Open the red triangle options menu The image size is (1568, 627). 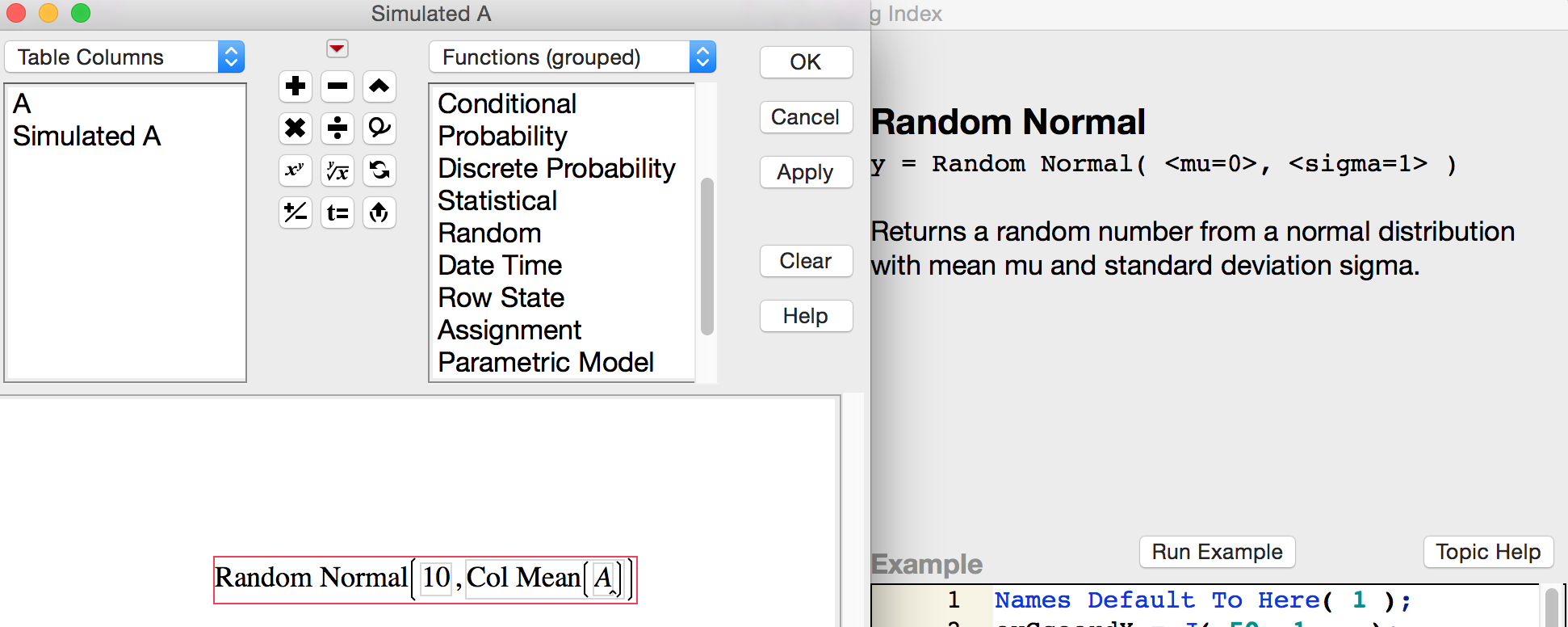[x=337, y=49]
